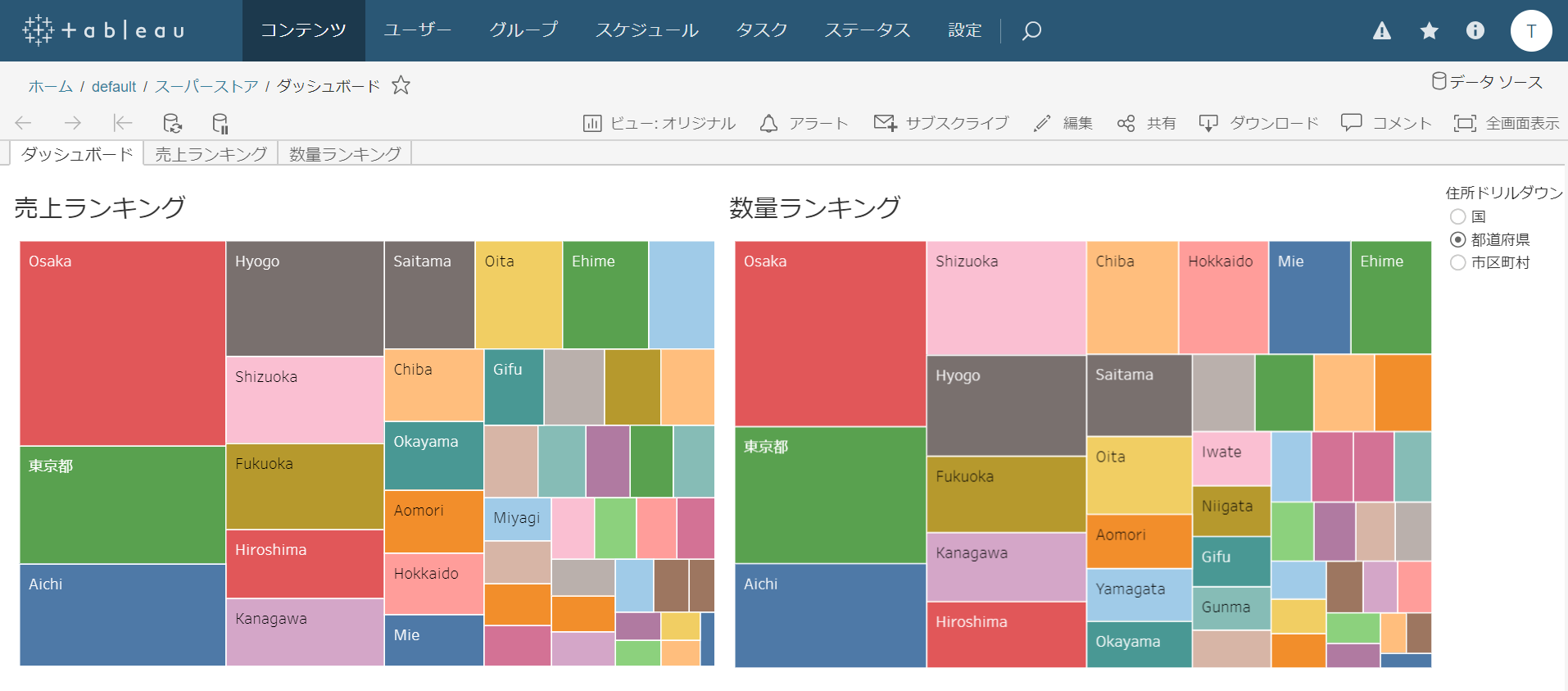The width and height of the screenshot is (1568, 691).
Task: Open the search magnifier icon
Action: pos(1031,30)
